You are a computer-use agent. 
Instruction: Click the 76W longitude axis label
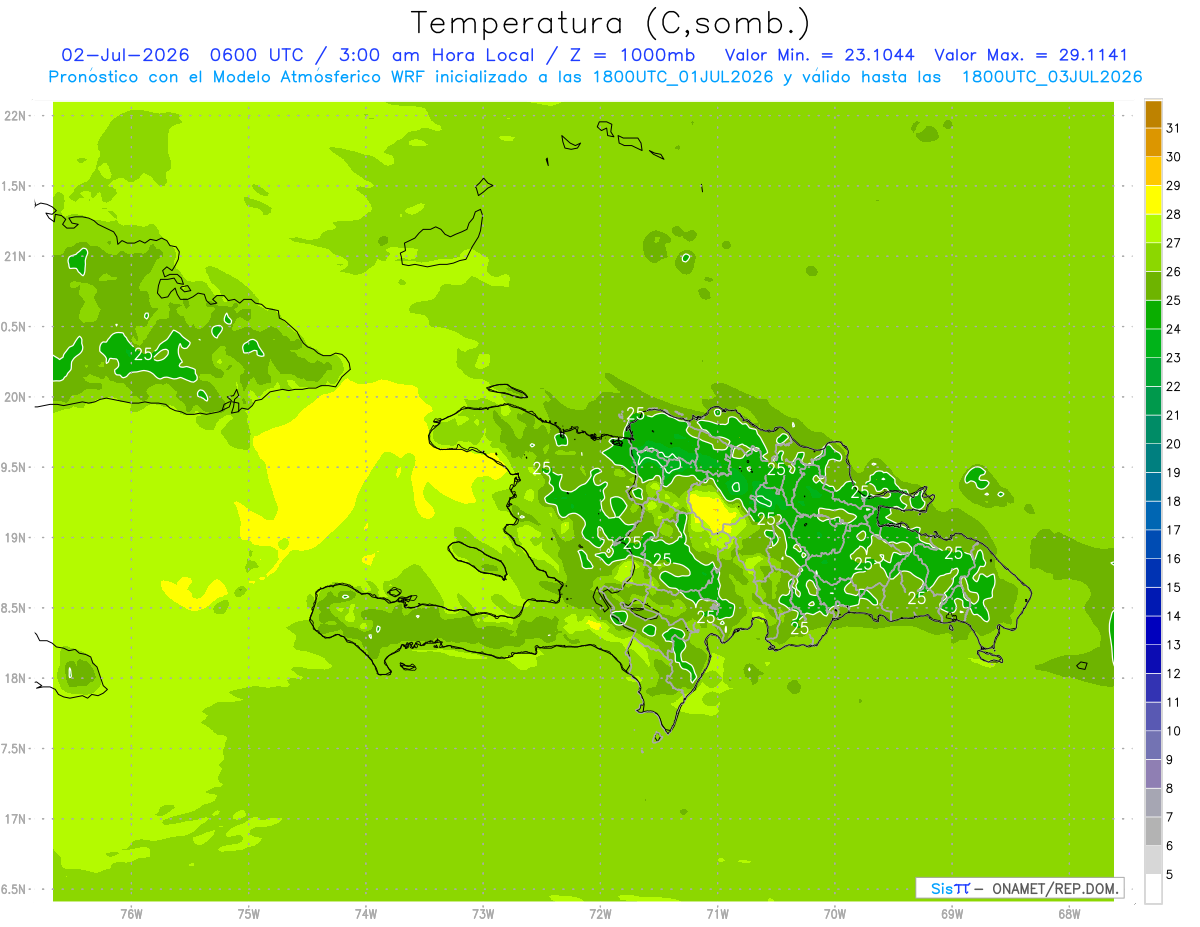click(x=131, y=913)
